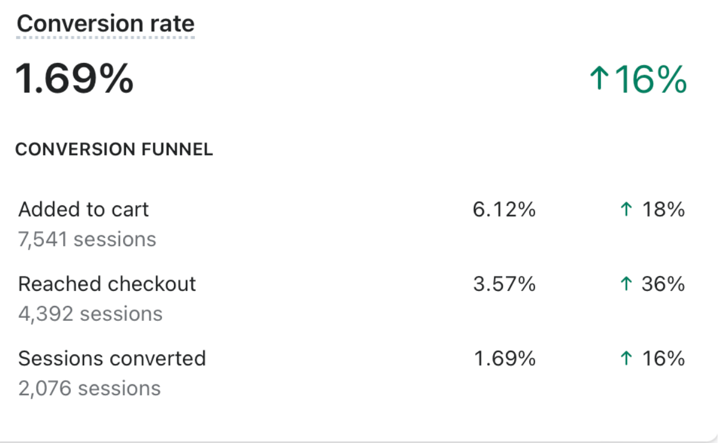Viewport: 720px width, 443px height.
Task: Click the up arrow next to 36%
Action: (626, 284)
